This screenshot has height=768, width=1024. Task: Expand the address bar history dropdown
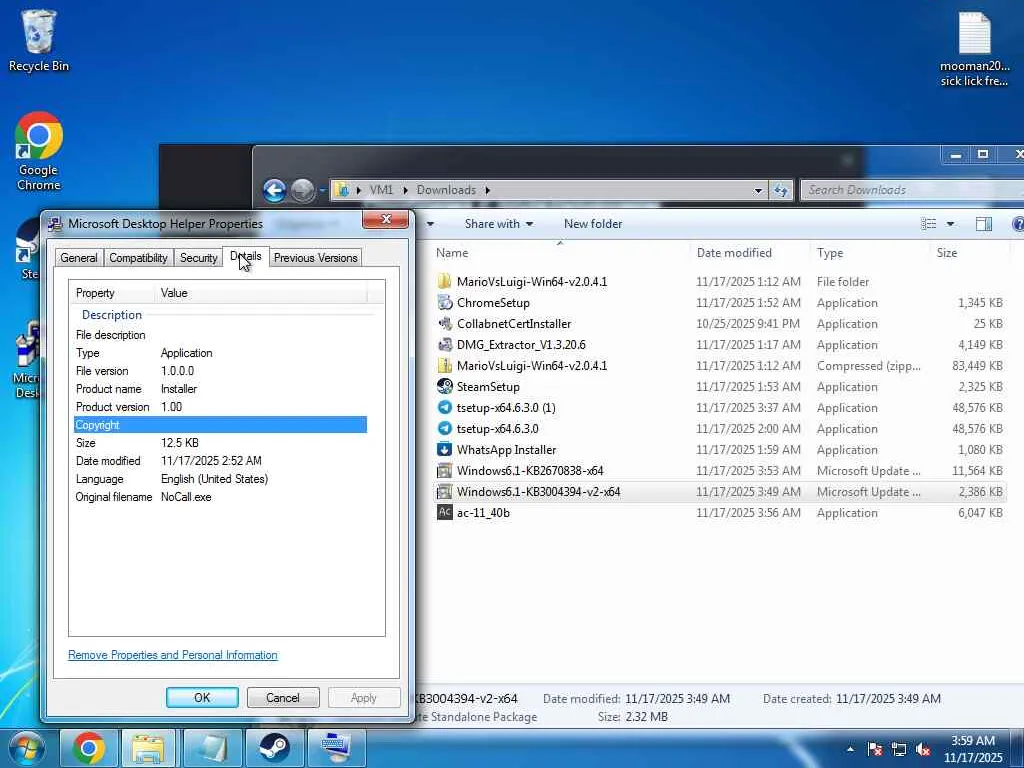pos(758,191)
